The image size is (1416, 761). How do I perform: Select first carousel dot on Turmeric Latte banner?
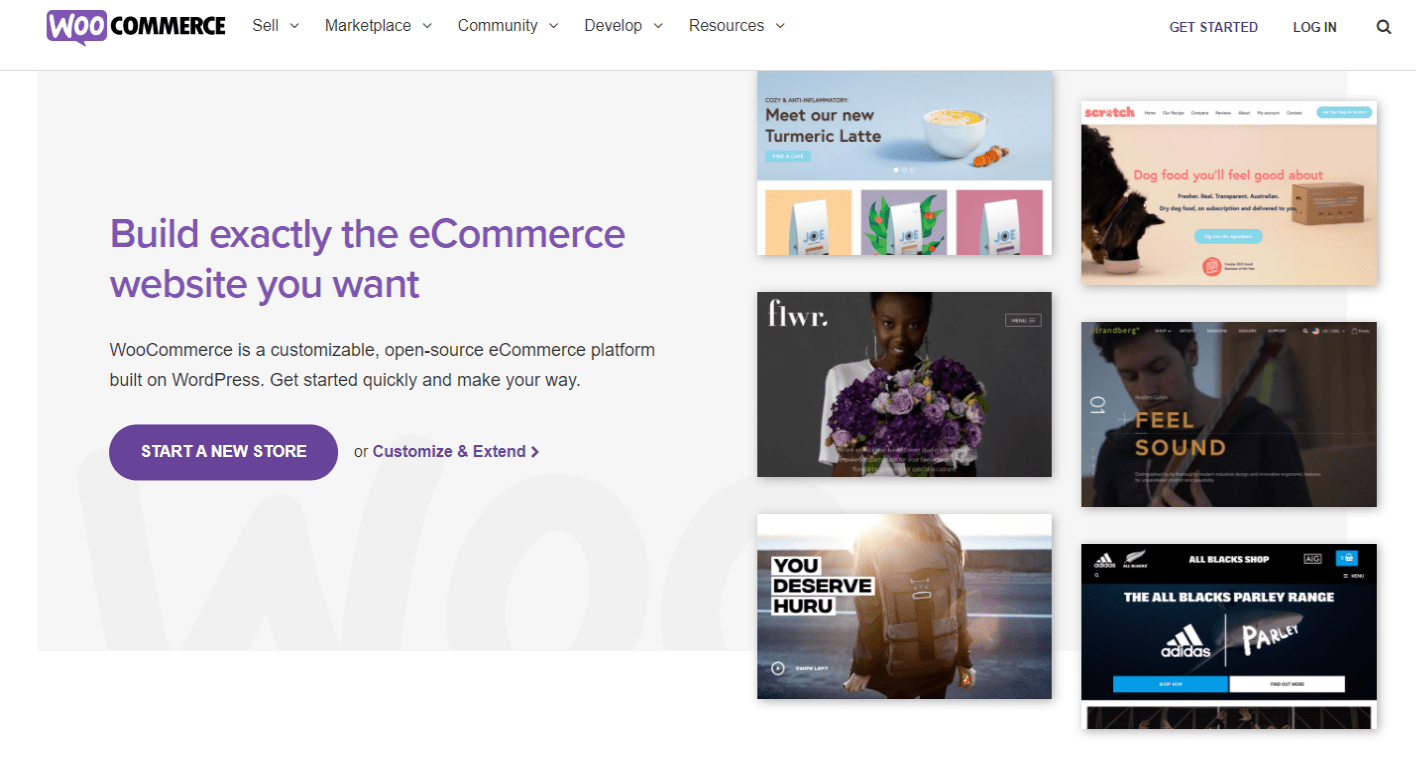(x=895, y=170)
